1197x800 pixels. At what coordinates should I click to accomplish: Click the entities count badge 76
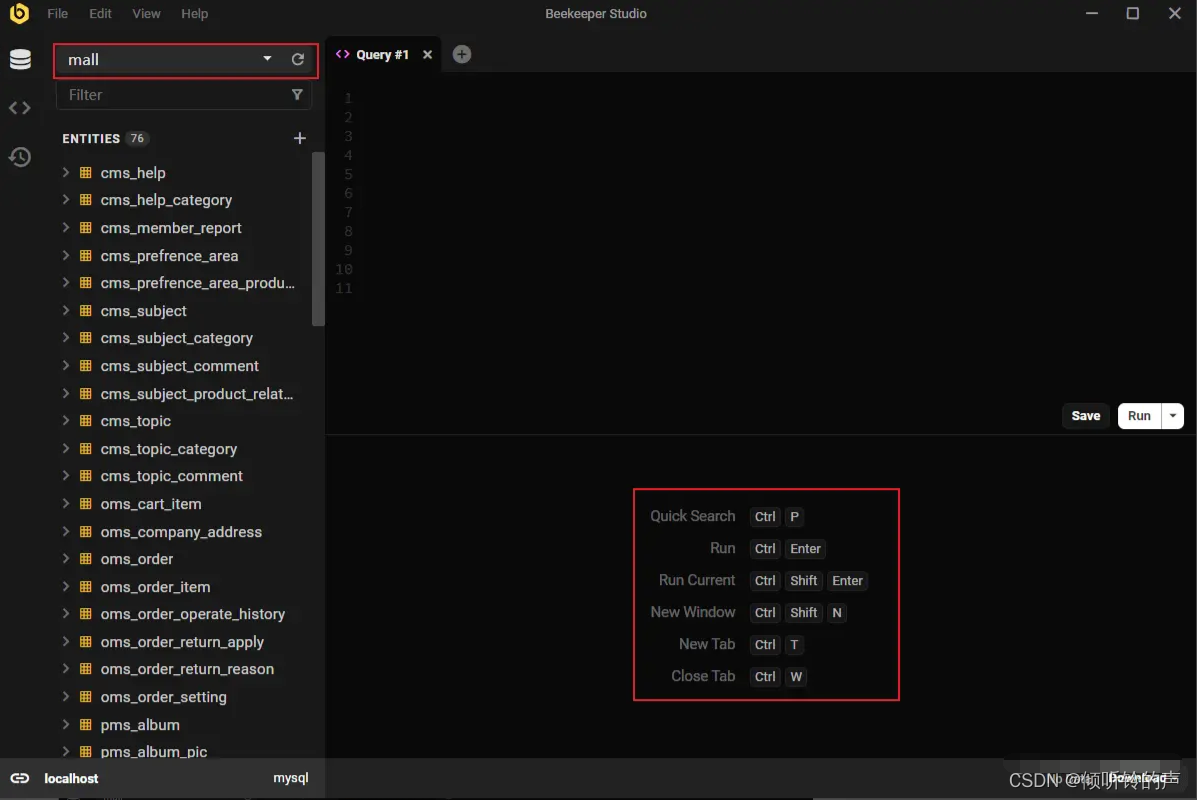137,138
